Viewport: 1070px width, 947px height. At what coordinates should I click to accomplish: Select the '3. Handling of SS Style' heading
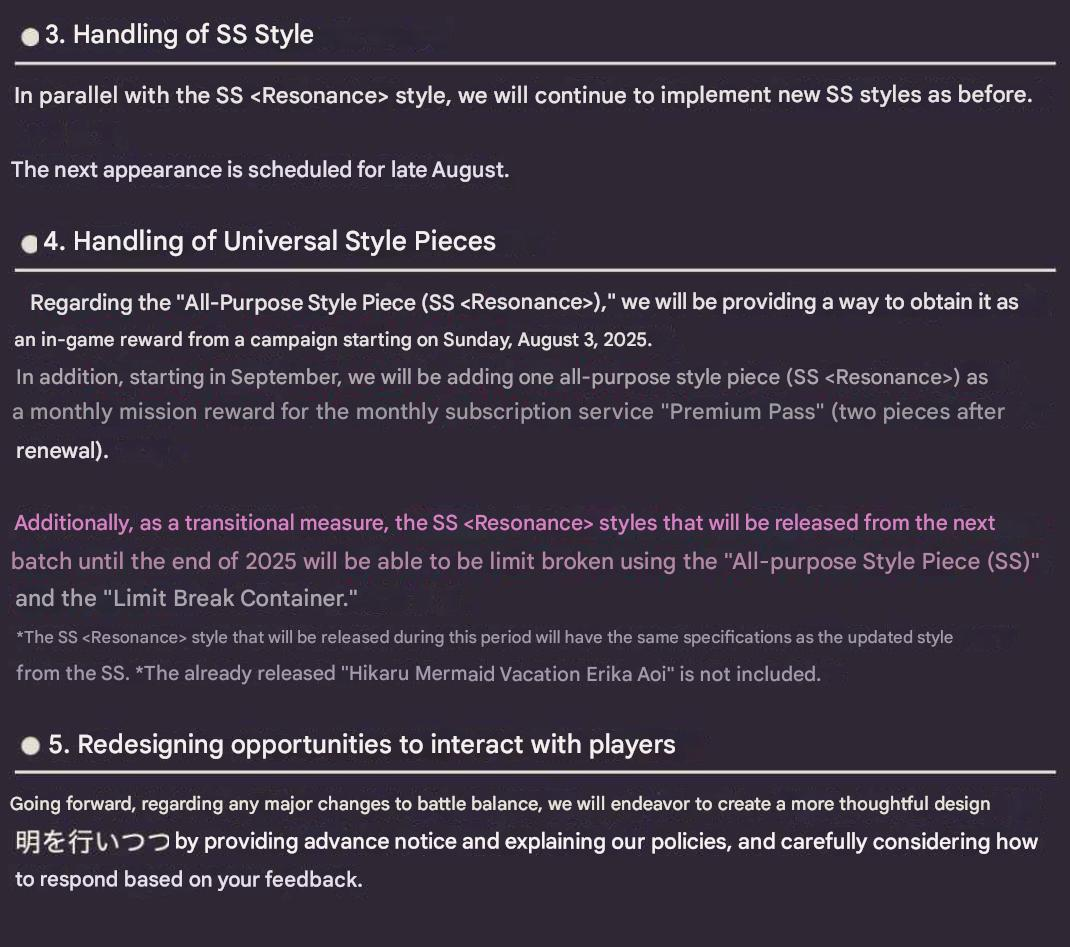pos(179,35)
